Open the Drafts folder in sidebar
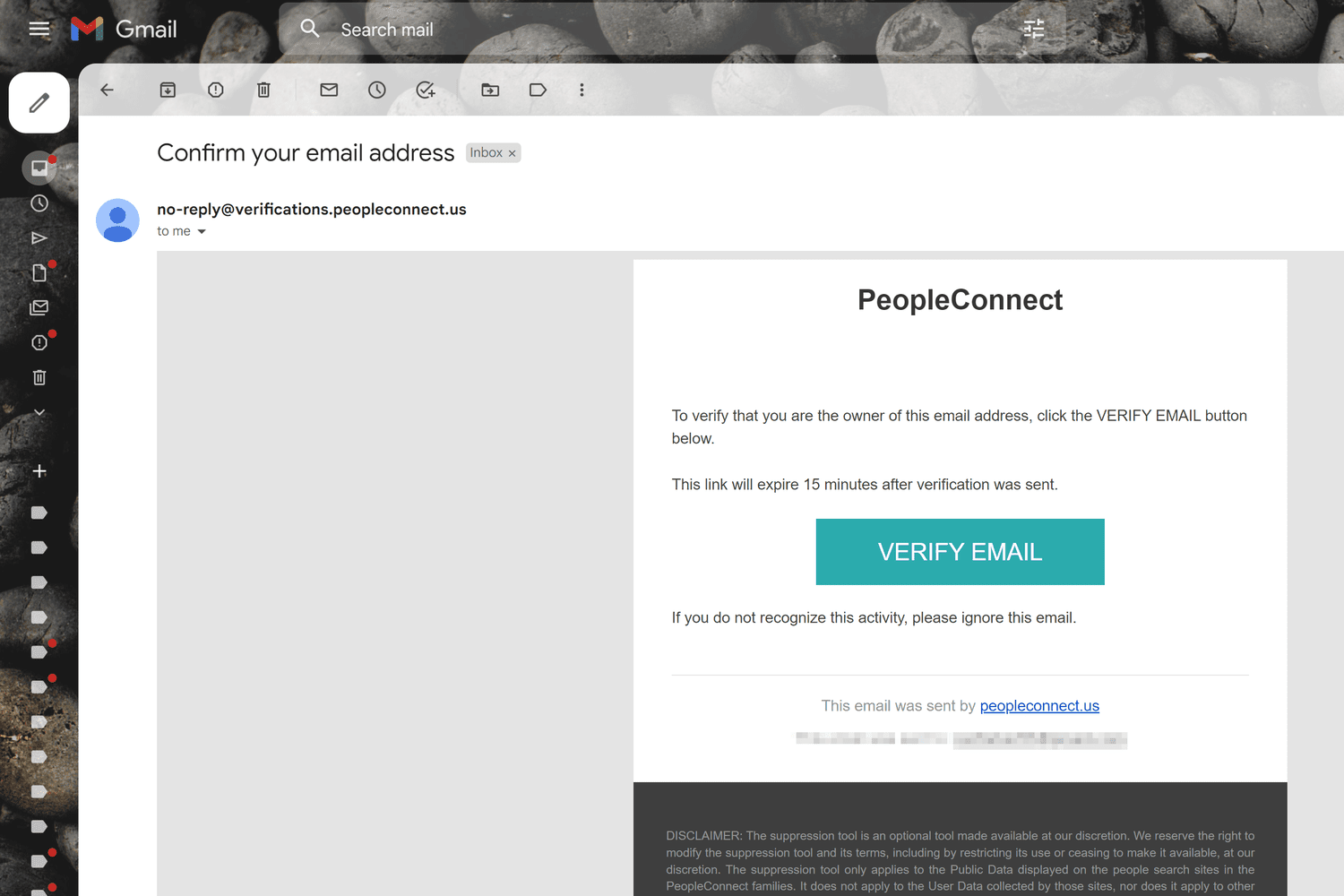1344x896 pixels. tap(39, 272)
